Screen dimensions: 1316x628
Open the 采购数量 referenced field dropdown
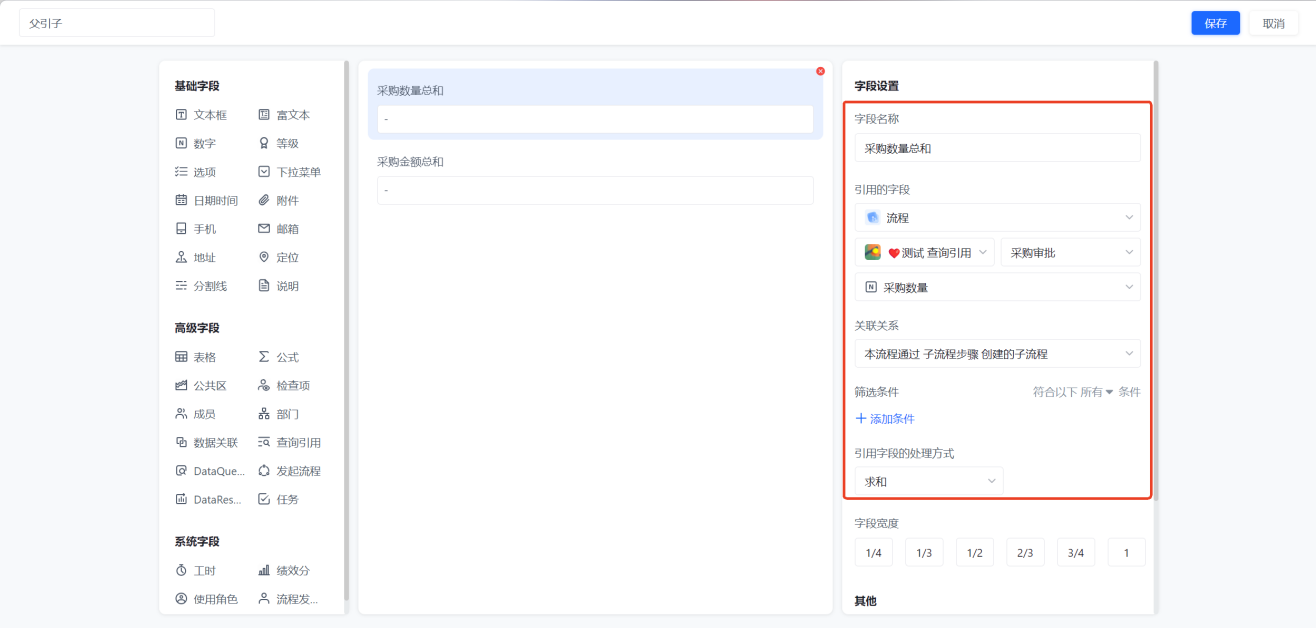[997, 287]
